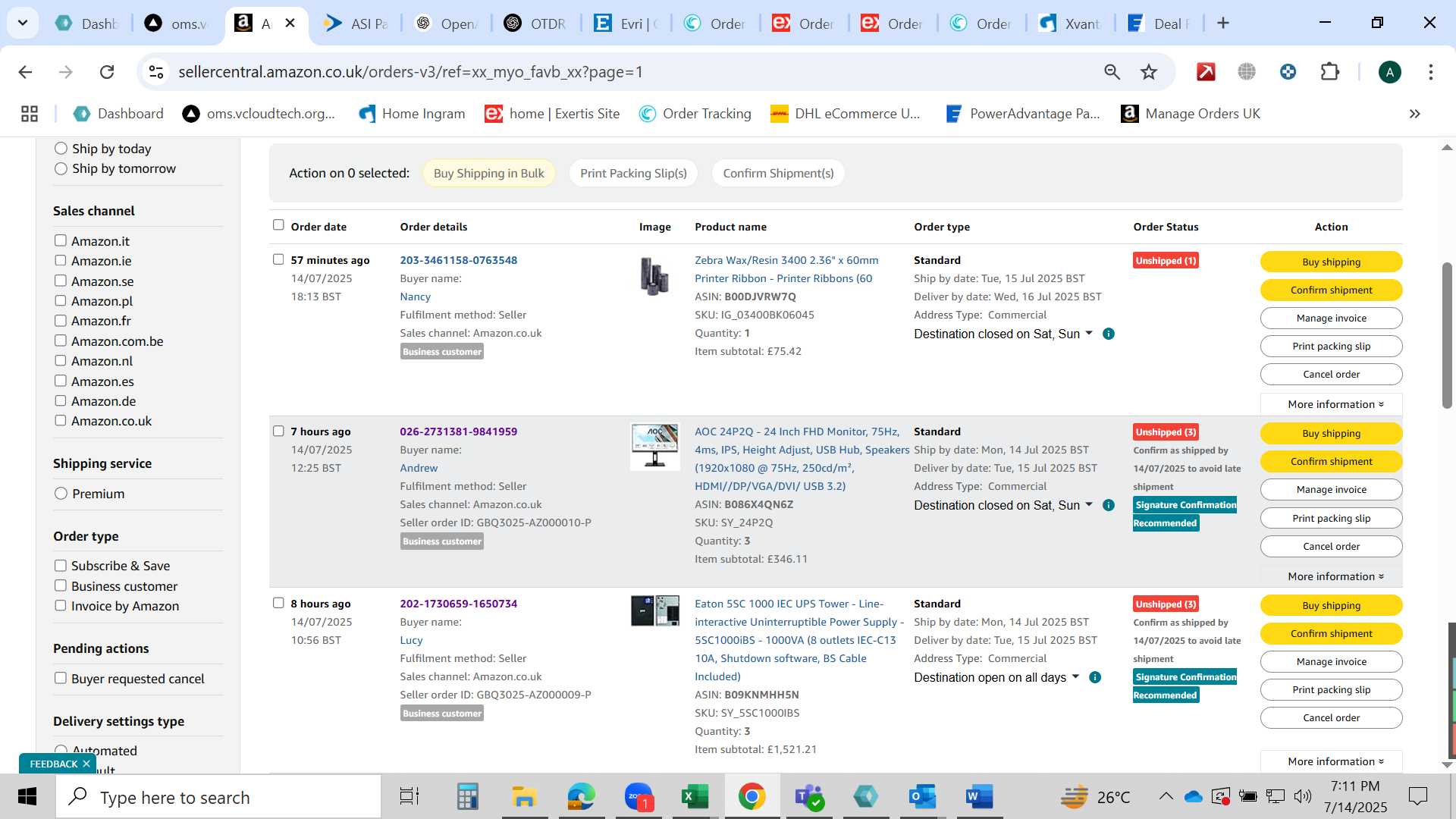The width and height of the screenshot is (1456, 819).
Task: Open Calculator from taskbar
Action: pos(467,797)
